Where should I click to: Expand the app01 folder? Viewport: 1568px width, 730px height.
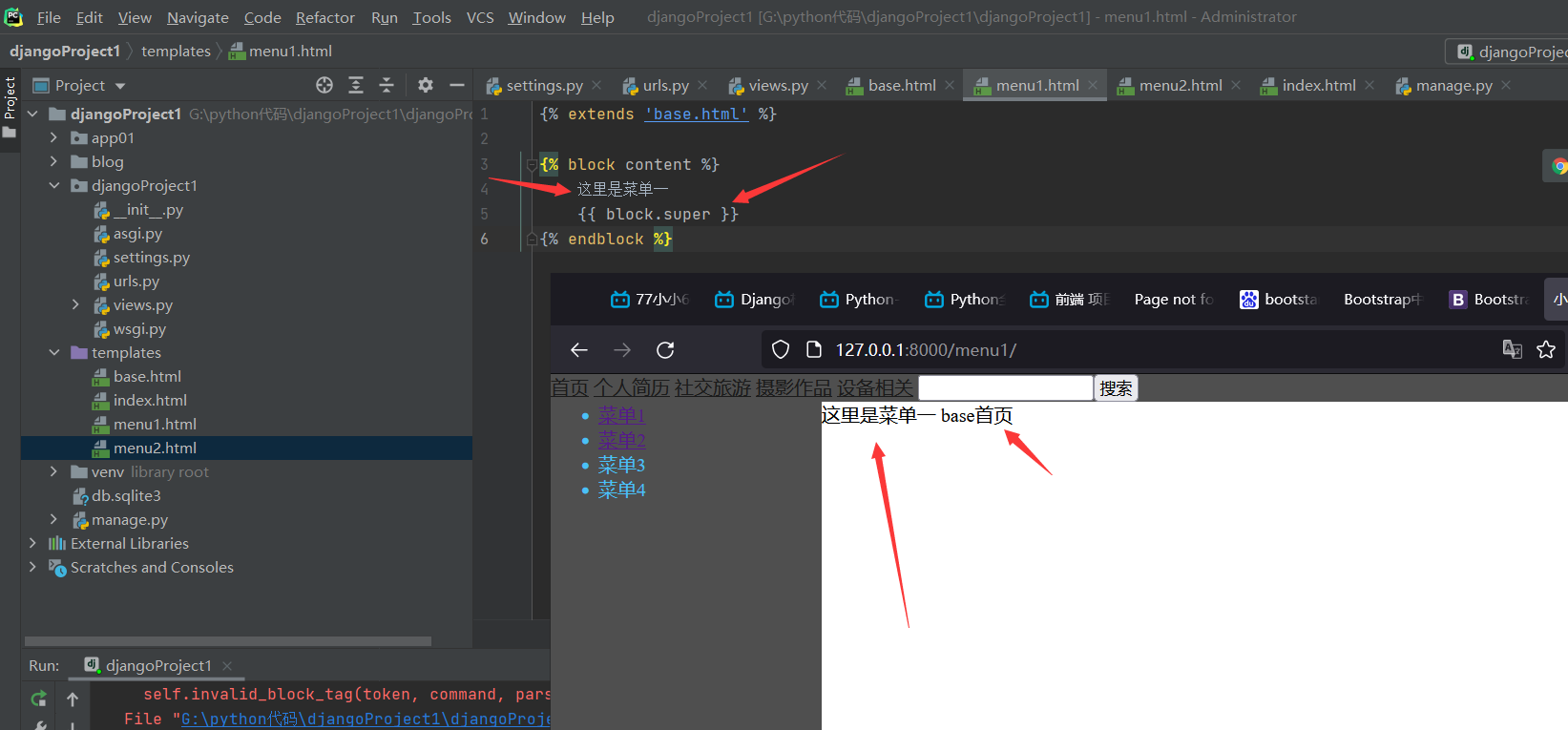(53, 137)
